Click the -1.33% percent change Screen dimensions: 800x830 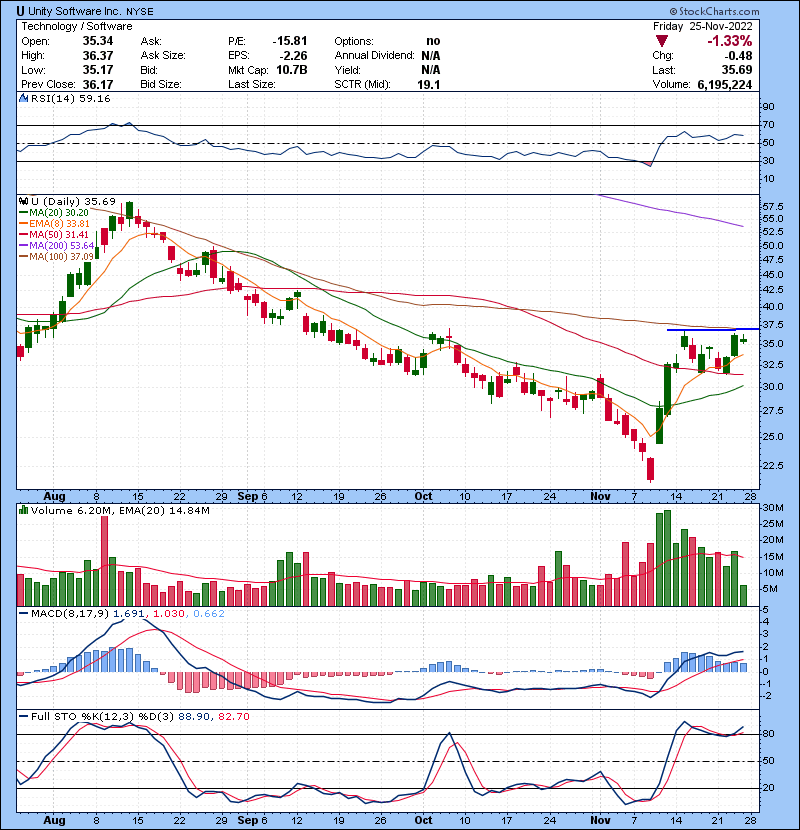click(x=730, y=41)
